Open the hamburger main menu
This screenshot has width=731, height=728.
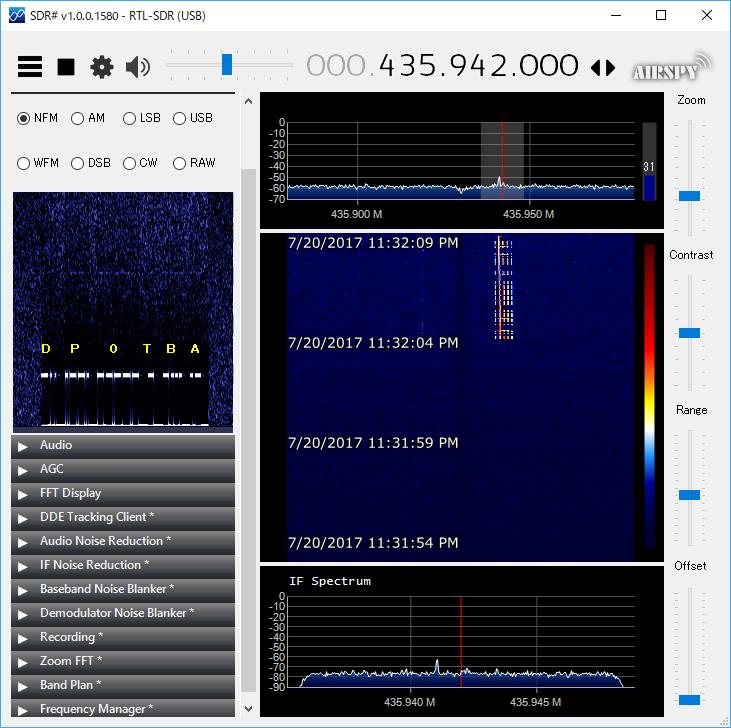coord(30,67)
